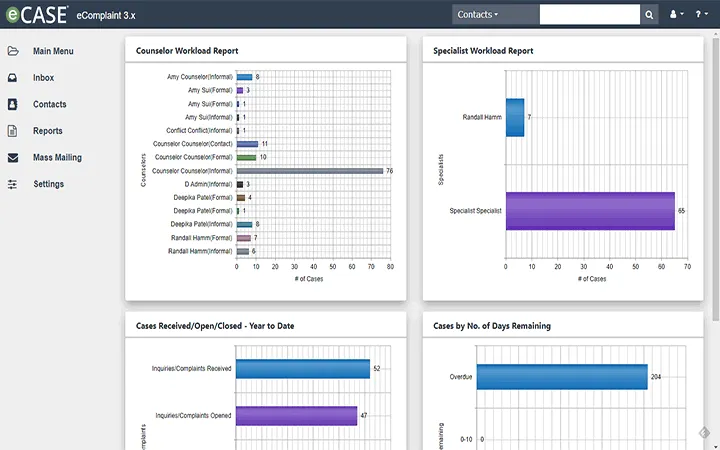
Task: Focus the top search input field
Action: 590,15
